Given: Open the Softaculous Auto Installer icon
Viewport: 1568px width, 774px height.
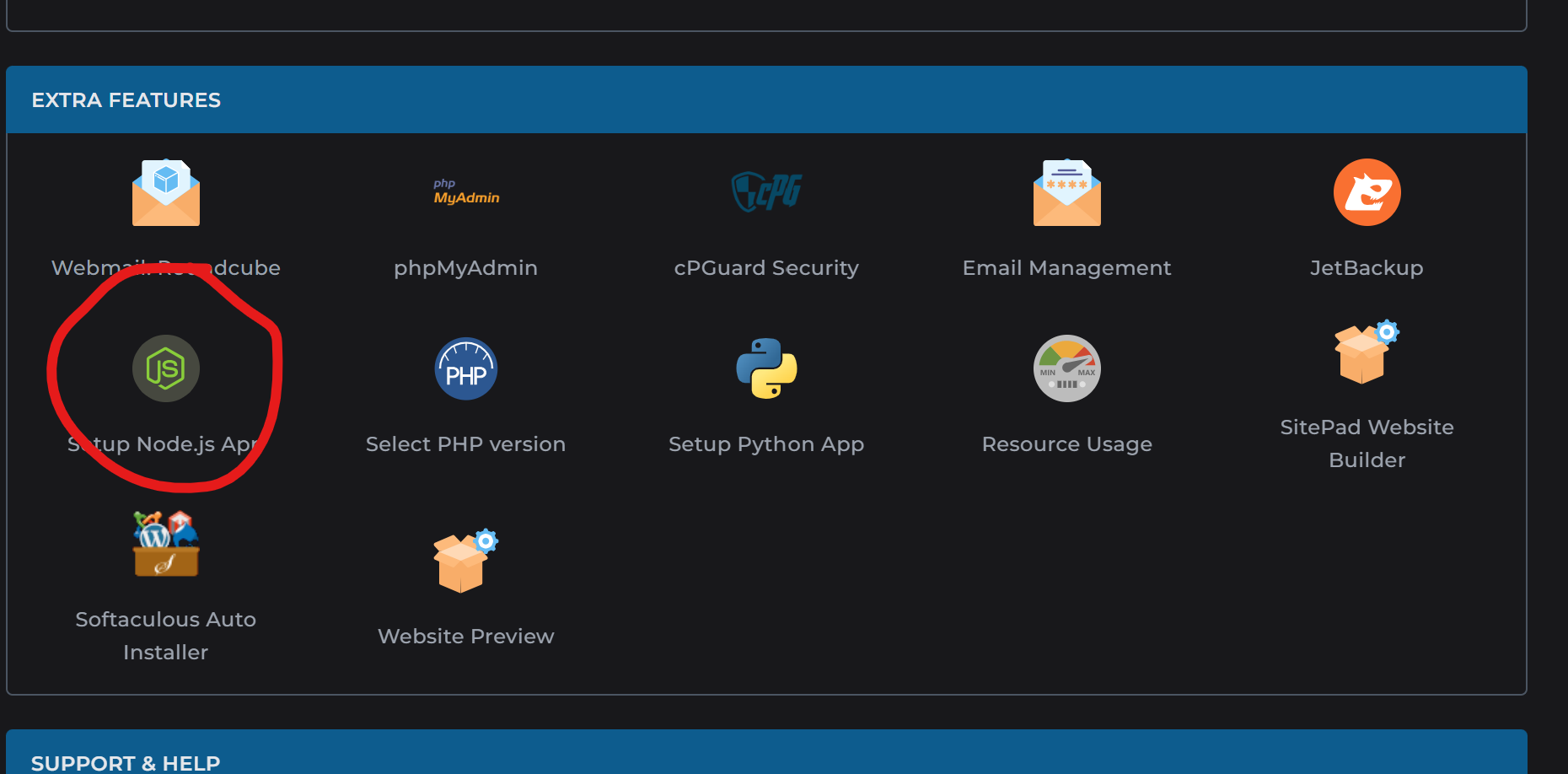Looking at the screenshot, I should point(166,545).
